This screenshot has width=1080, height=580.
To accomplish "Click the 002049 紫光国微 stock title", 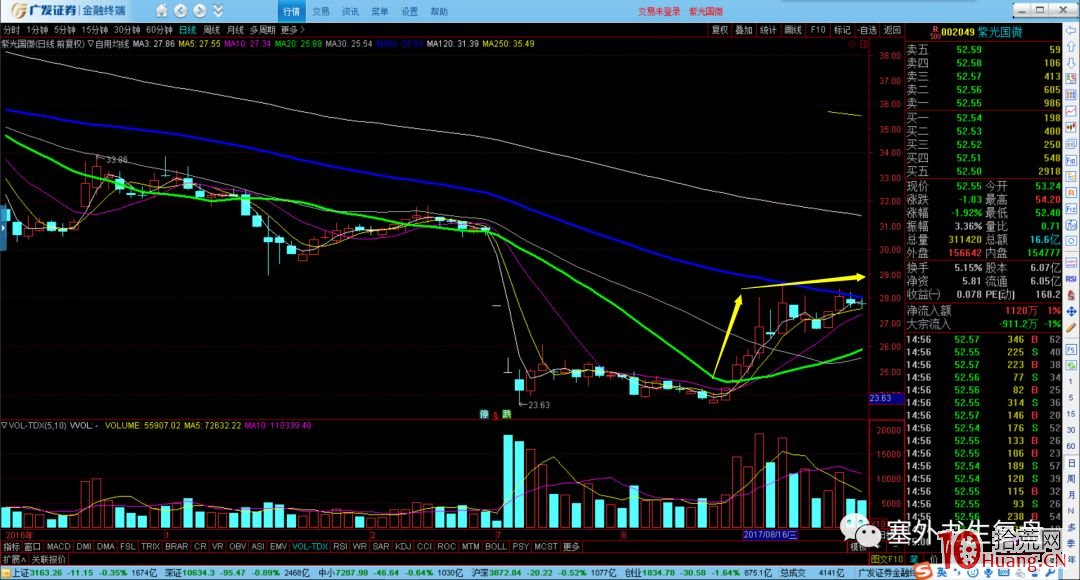I will coord(982,32).
